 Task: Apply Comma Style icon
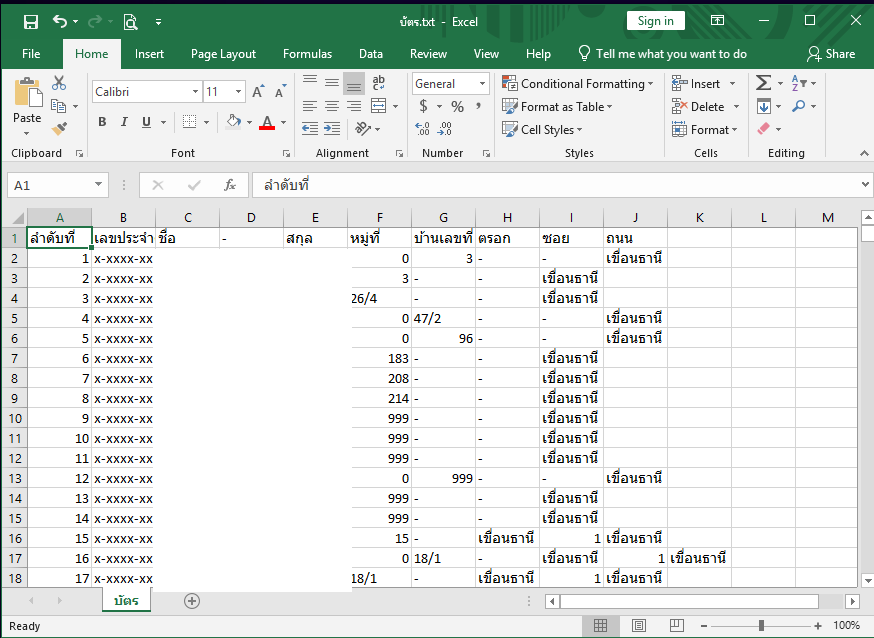478,106
